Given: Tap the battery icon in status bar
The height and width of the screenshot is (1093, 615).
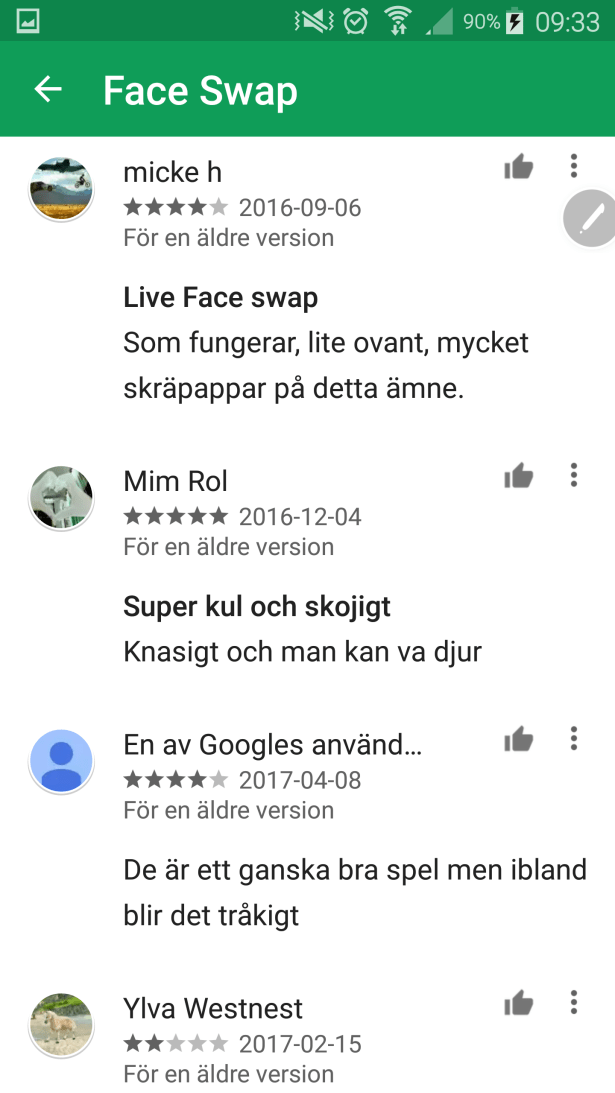Looking at the screenshot, I should pos(515,22).
